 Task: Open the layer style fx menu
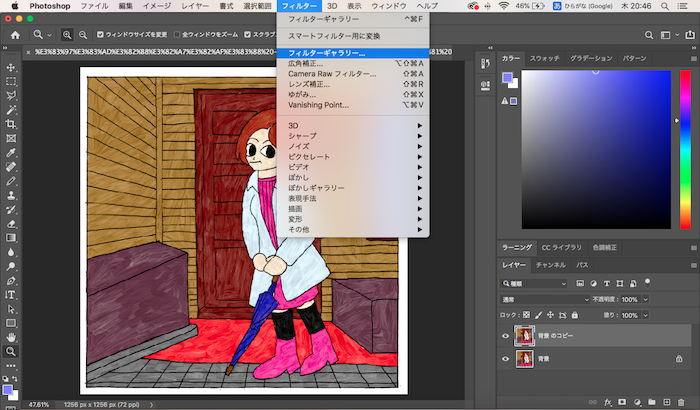607,402
